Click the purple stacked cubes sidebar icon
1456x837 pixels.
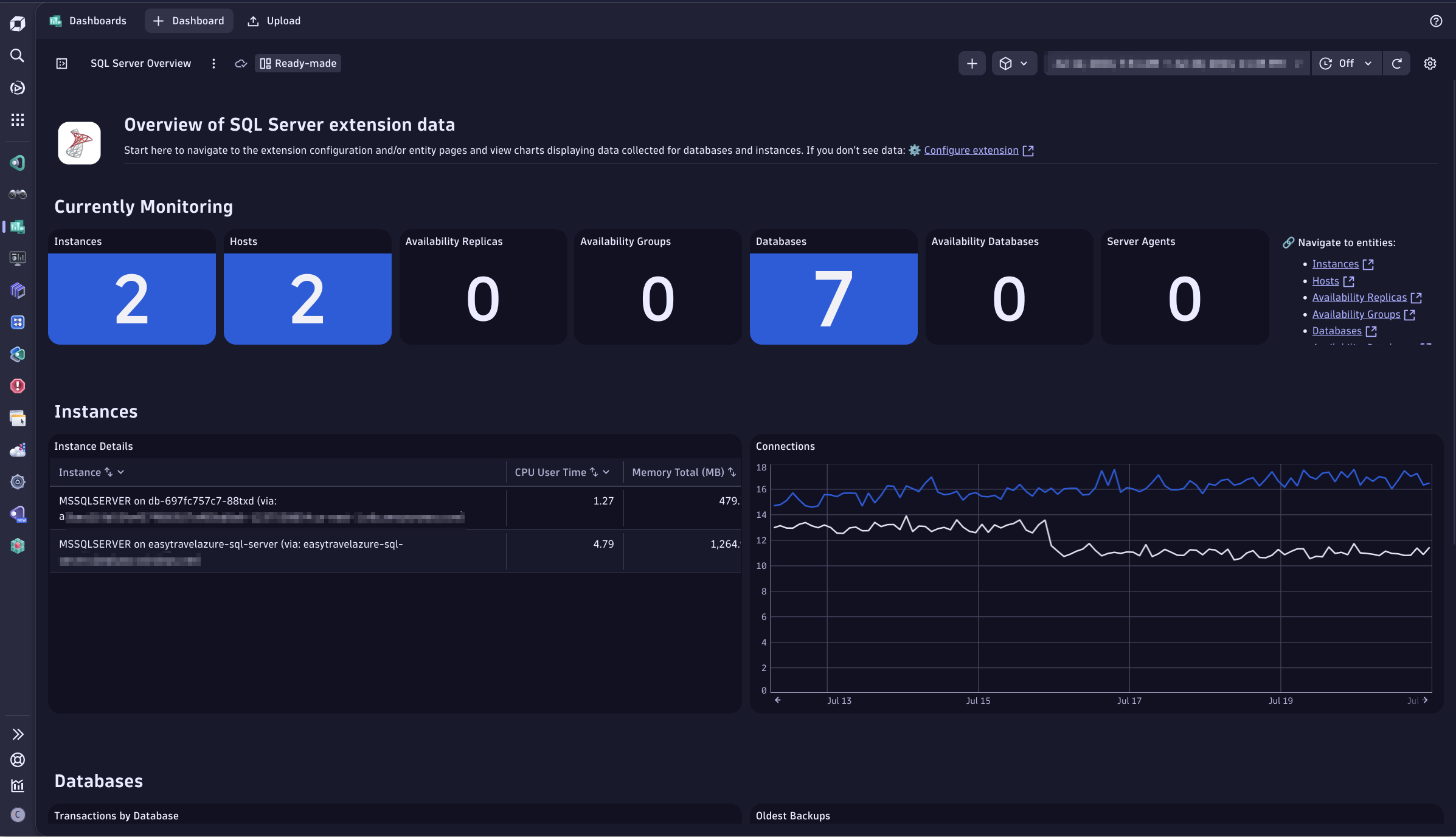pos(18,291)
